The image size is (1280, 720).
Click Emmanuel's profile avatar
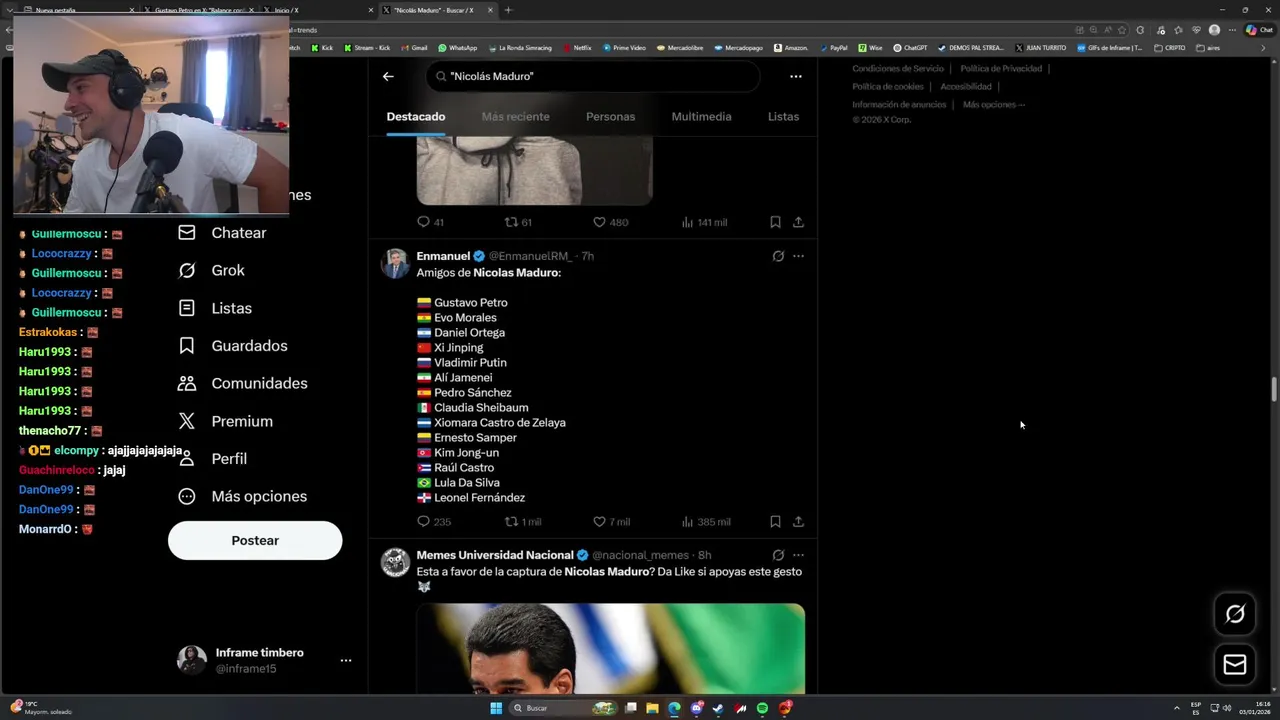395,264
